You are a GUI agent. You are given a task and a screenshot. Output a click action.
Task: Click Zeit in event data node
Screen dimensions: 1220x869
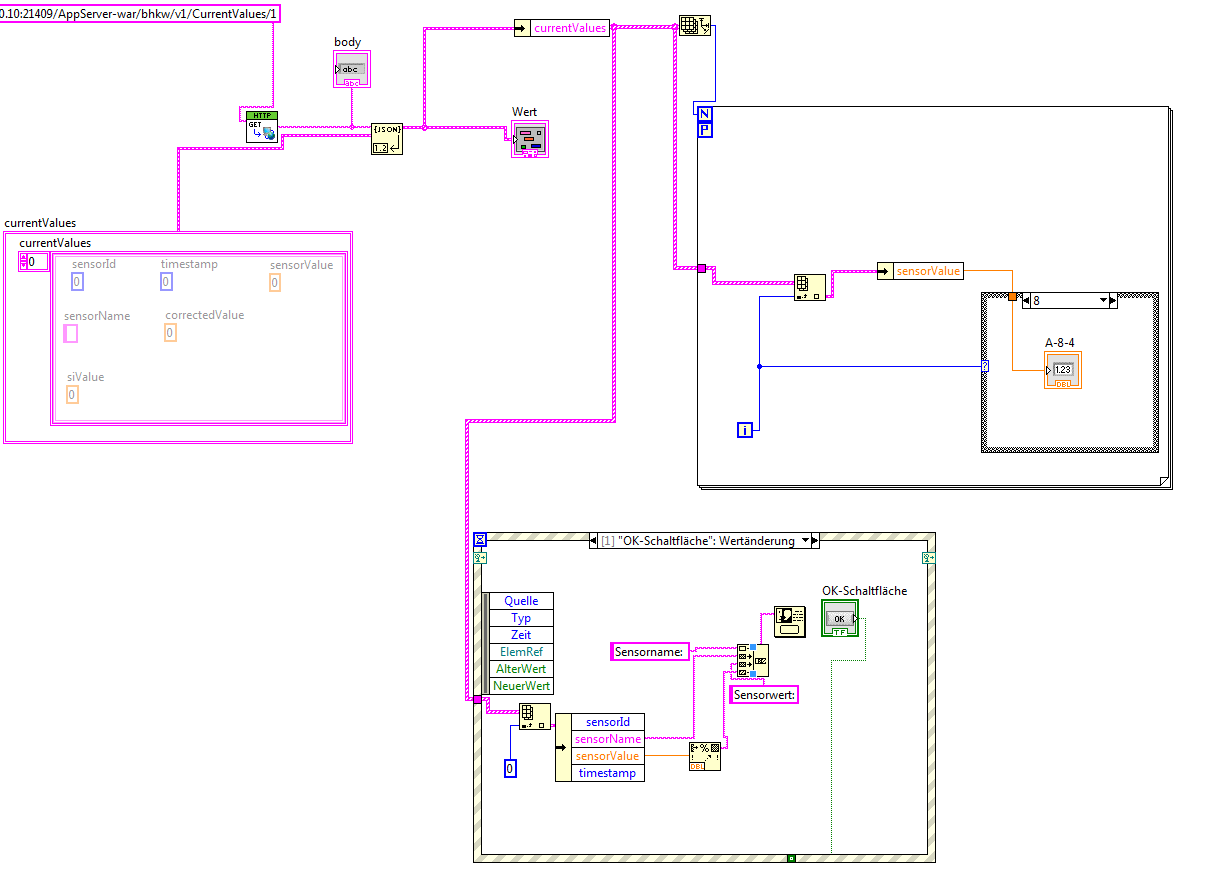click(x=521, y=635)
